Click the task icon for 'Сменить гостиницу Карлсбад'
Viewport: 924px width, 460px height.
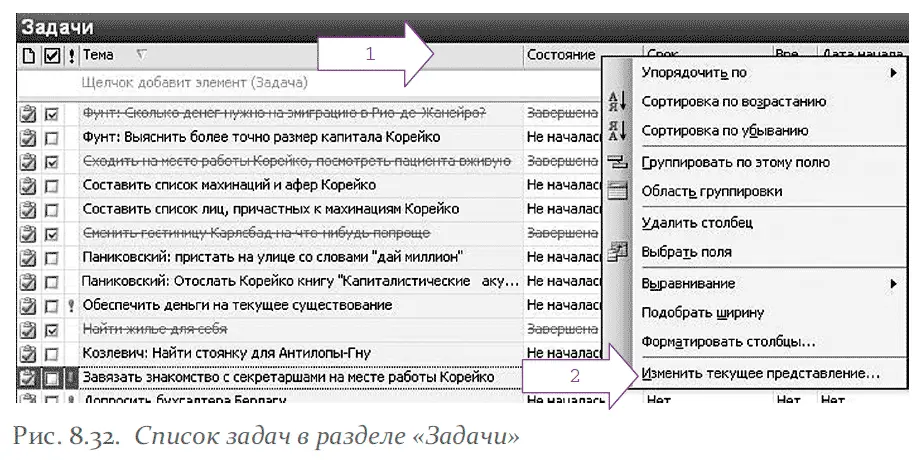tap(28, 234)
